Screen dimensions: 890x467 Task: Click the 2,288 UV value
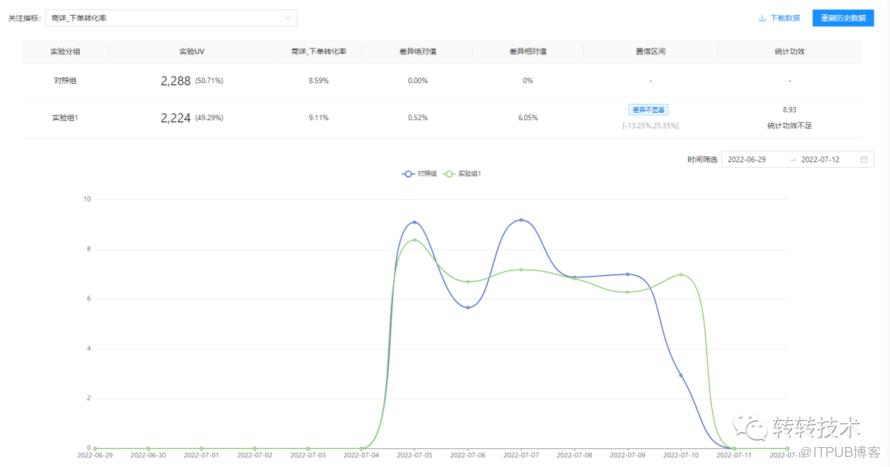point(175,81)
